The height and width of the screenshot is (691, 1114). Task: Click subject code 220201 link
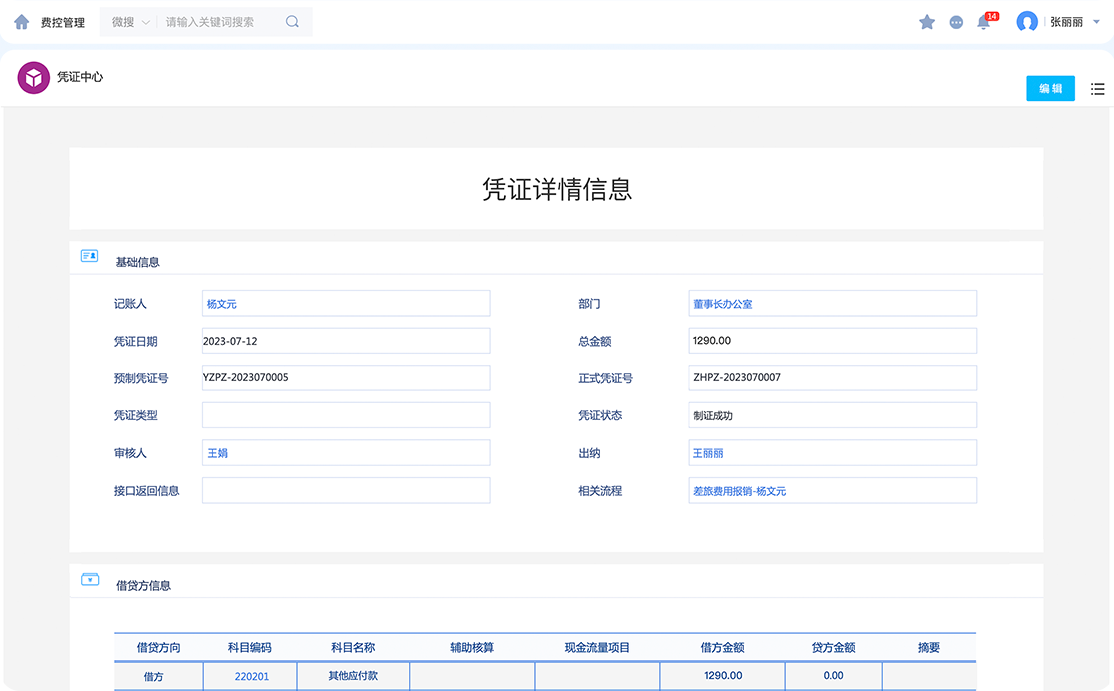click(x=252, y=676)
